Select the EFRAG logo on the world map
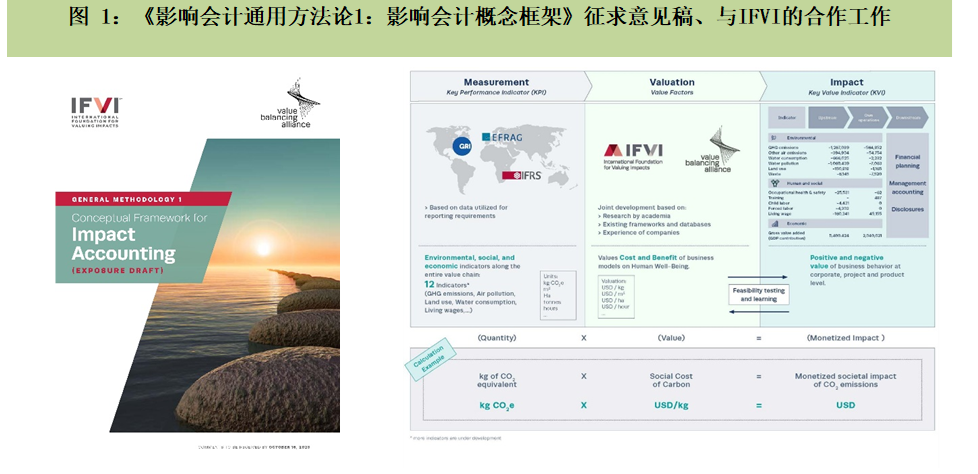Image resolution: width=978 pixels, height=474 pixels. point(501,137)
